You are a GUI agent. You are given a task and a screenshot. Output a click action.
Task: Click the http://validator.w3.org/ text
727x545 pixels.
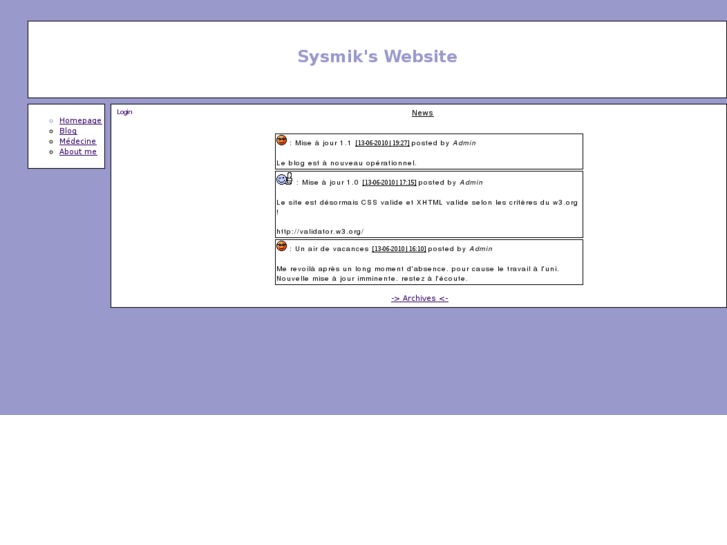click(320, 231)
